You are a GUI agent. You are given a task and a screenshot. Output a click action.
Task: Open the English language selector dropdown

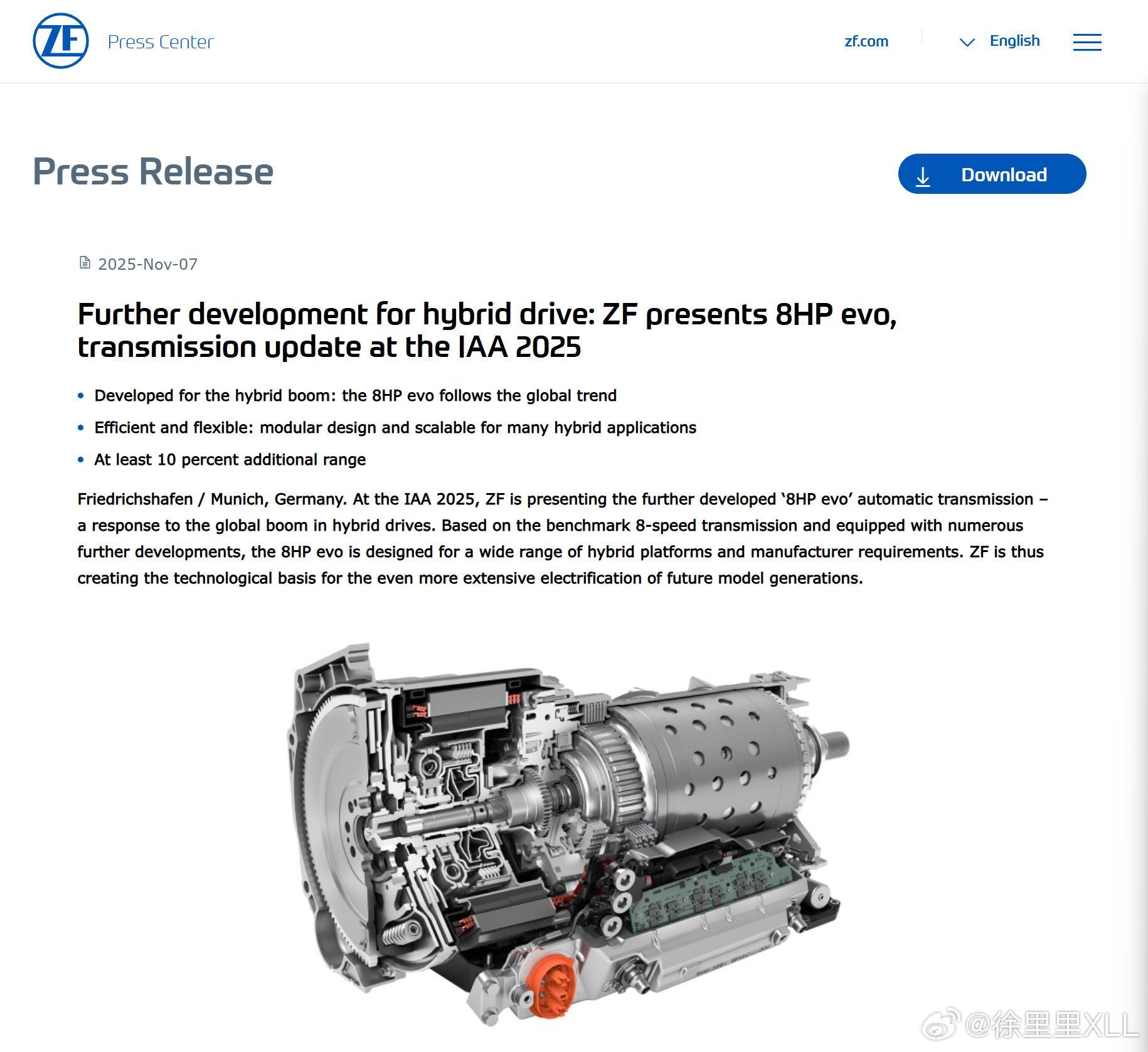click(x=1015, y=41)
